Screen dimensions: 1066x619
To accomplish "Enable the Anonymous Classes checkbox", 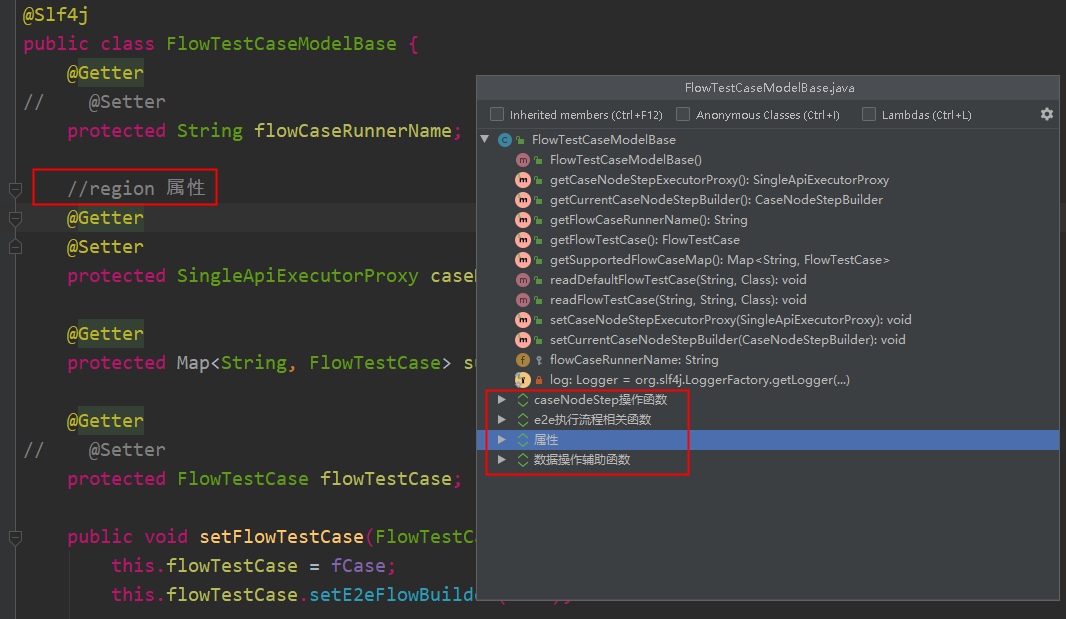I will [683, 114].
